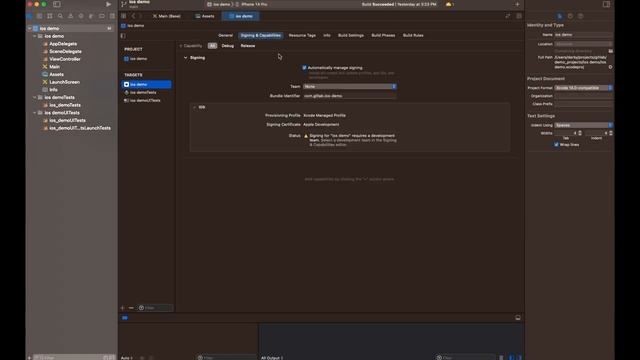Click the remove target minus button
640x360 pixels.
131,308
